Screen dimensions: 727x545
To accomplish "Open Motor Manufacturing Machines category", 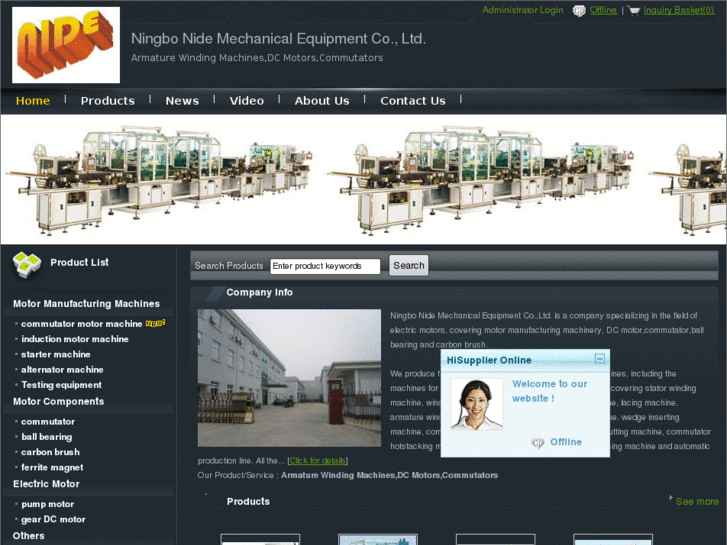I will coord(86,304).
